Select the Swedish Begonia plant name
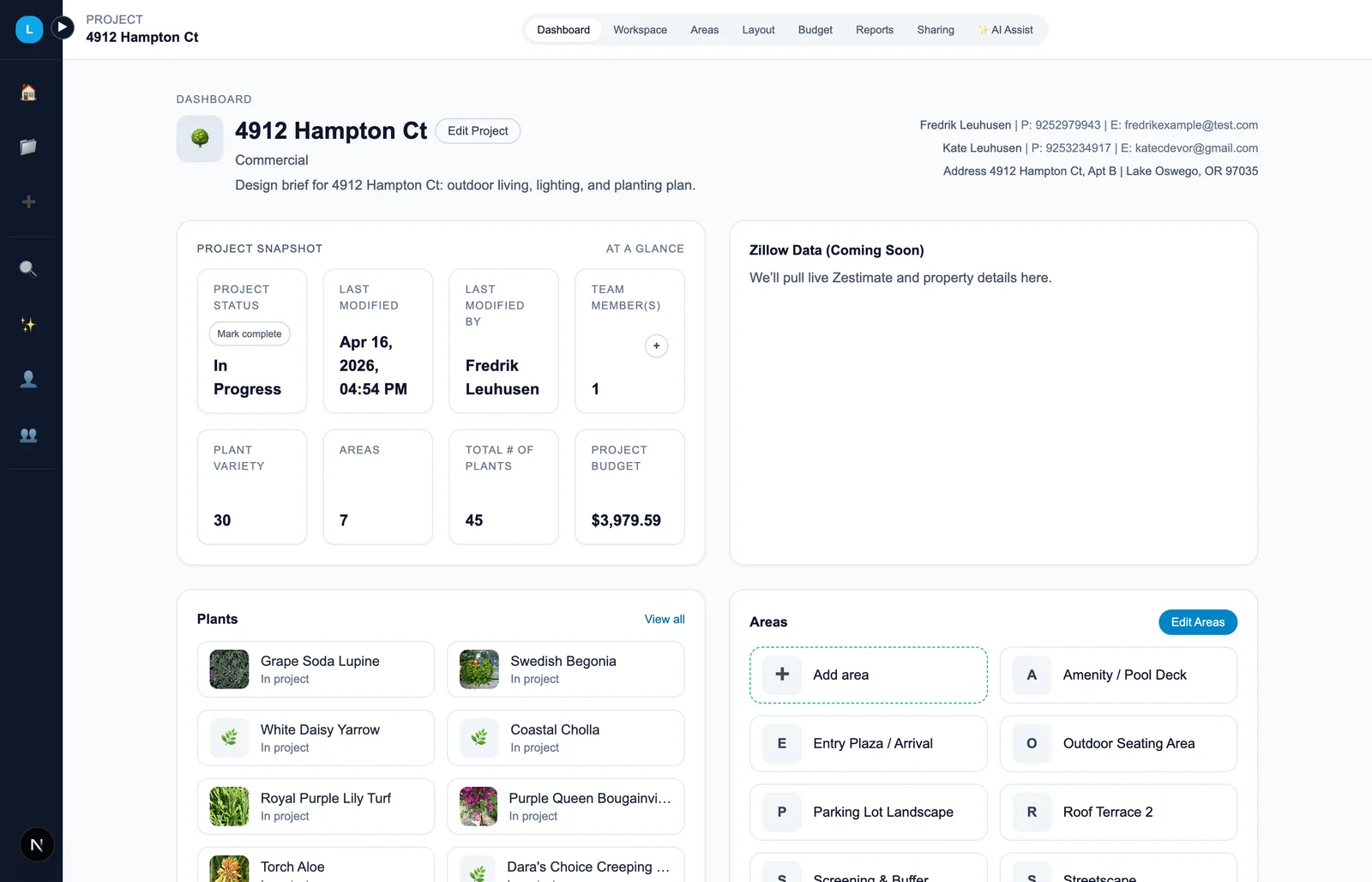 tap(563, 661)
